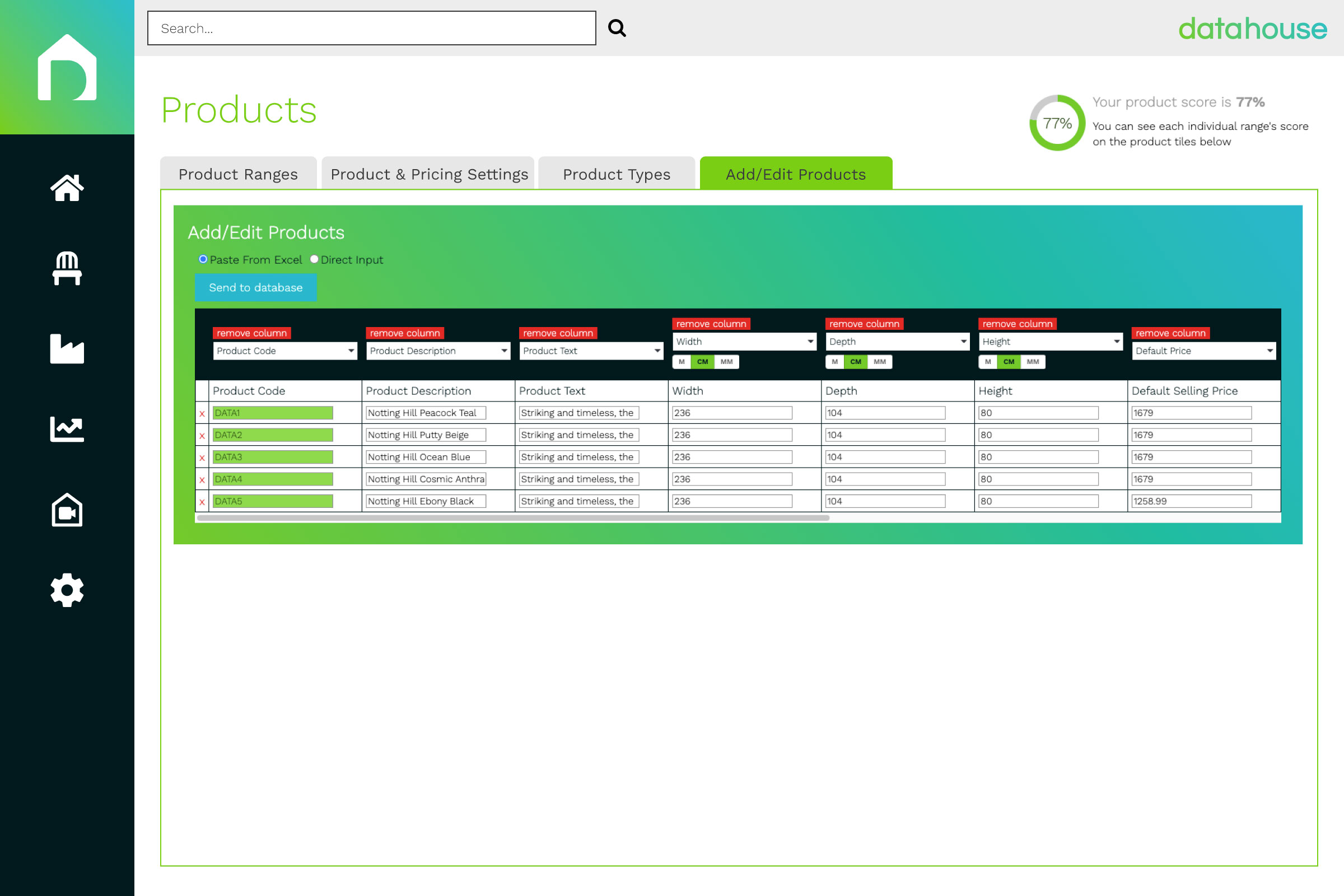Open the Height column dropdown

click(x=1051, y=342)
